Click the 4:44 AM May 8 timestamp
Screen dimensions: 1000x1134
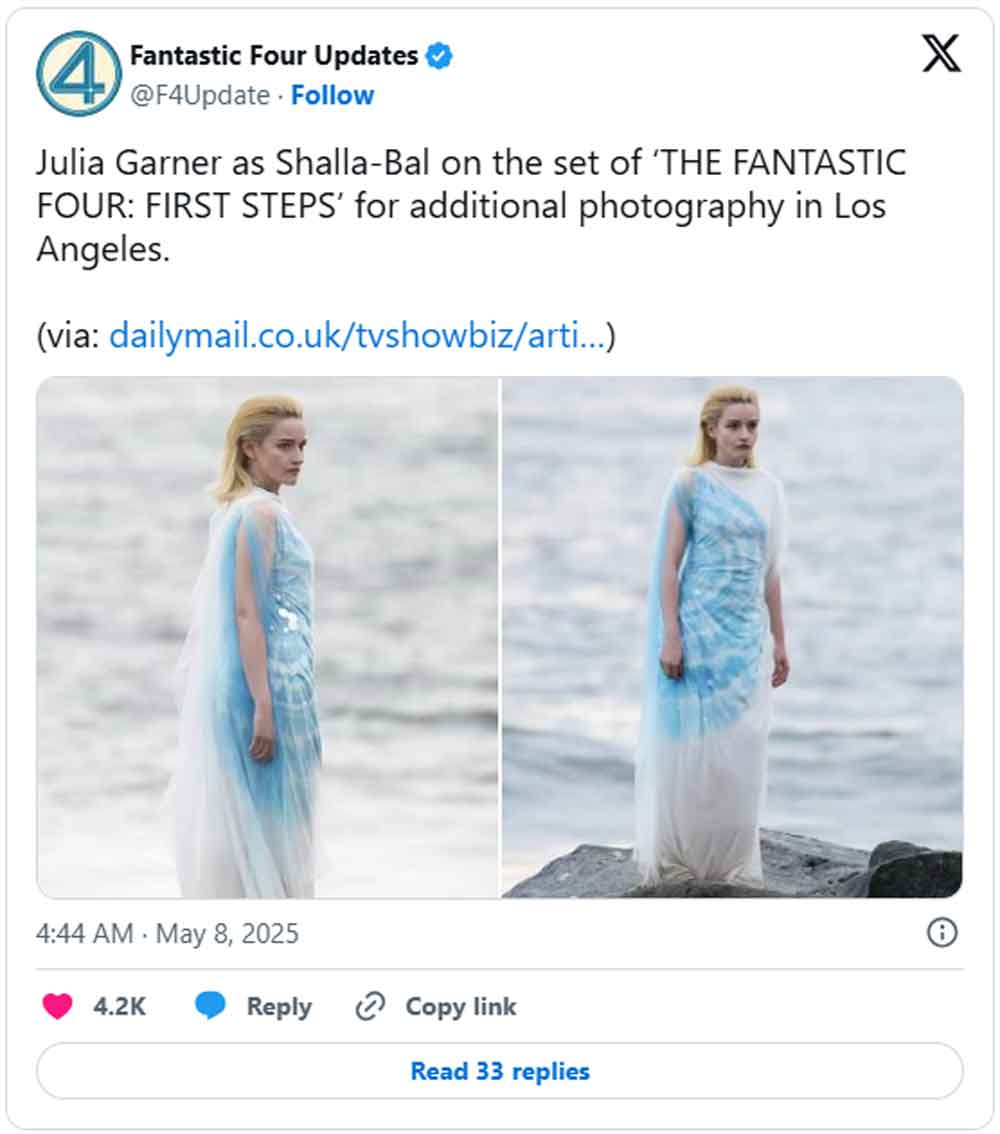coord(168,933)
